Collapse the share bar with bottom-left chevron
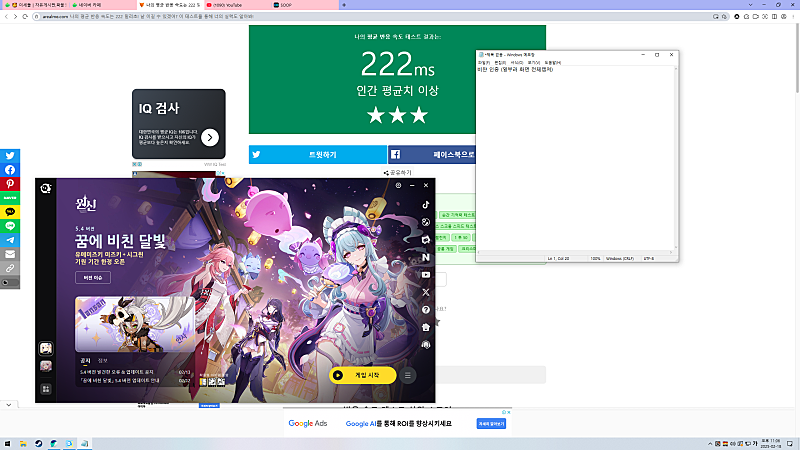Screen dimensions: 800x450 coord(9,405)
